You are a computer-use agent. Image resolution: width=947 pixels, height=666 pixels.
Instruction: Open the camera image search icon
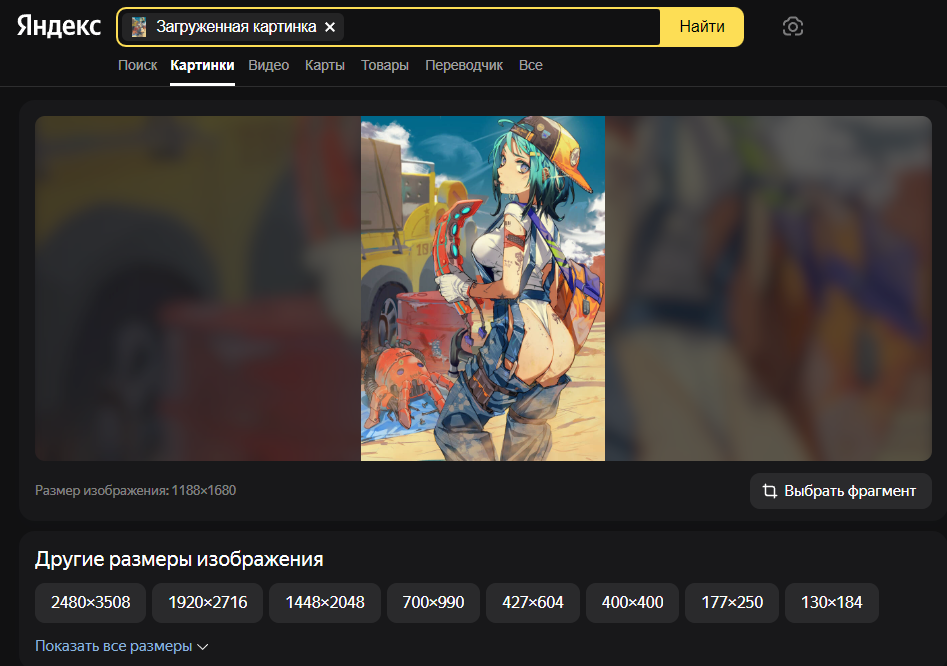click(792, 27)
